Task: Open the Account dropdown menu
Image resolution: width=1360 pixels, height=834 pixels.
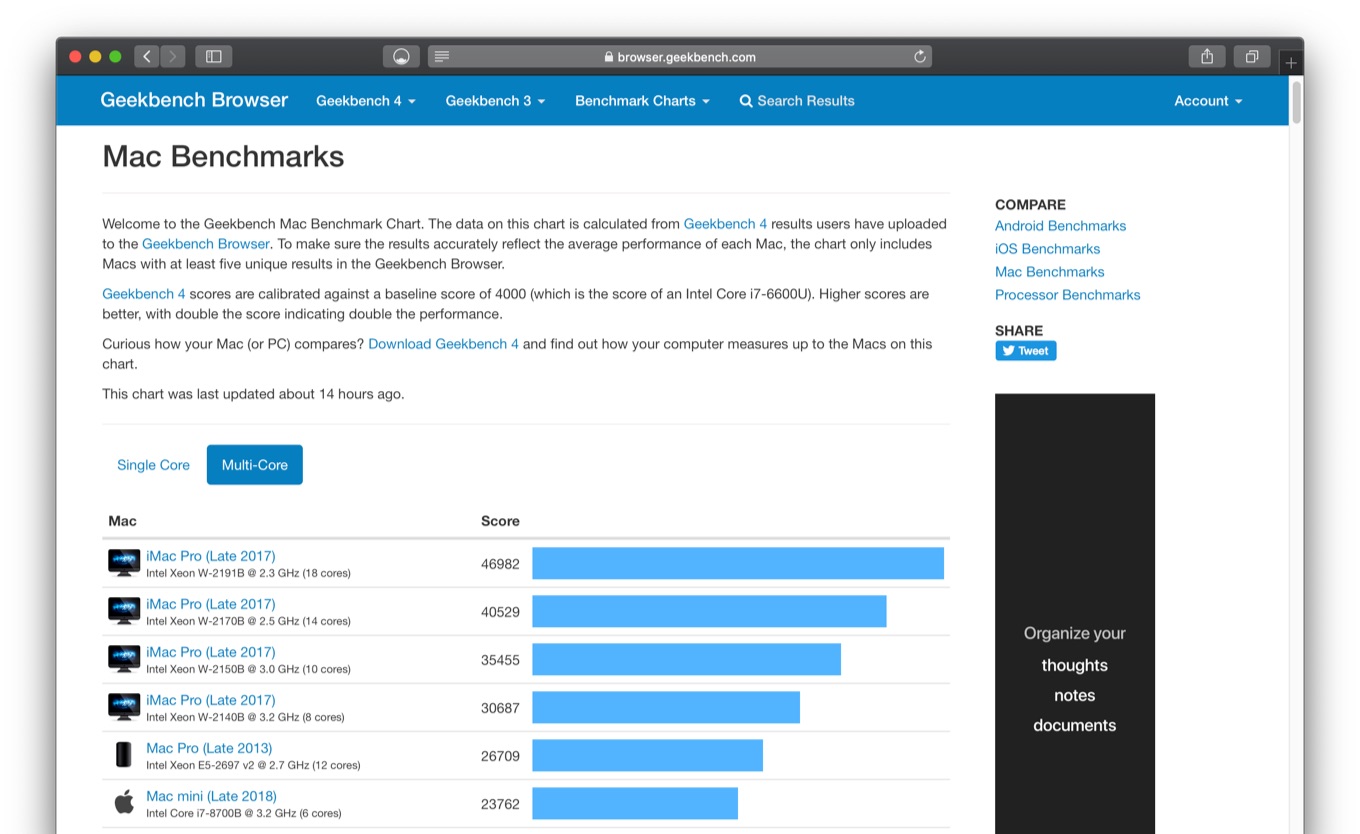Action: 1208,101
